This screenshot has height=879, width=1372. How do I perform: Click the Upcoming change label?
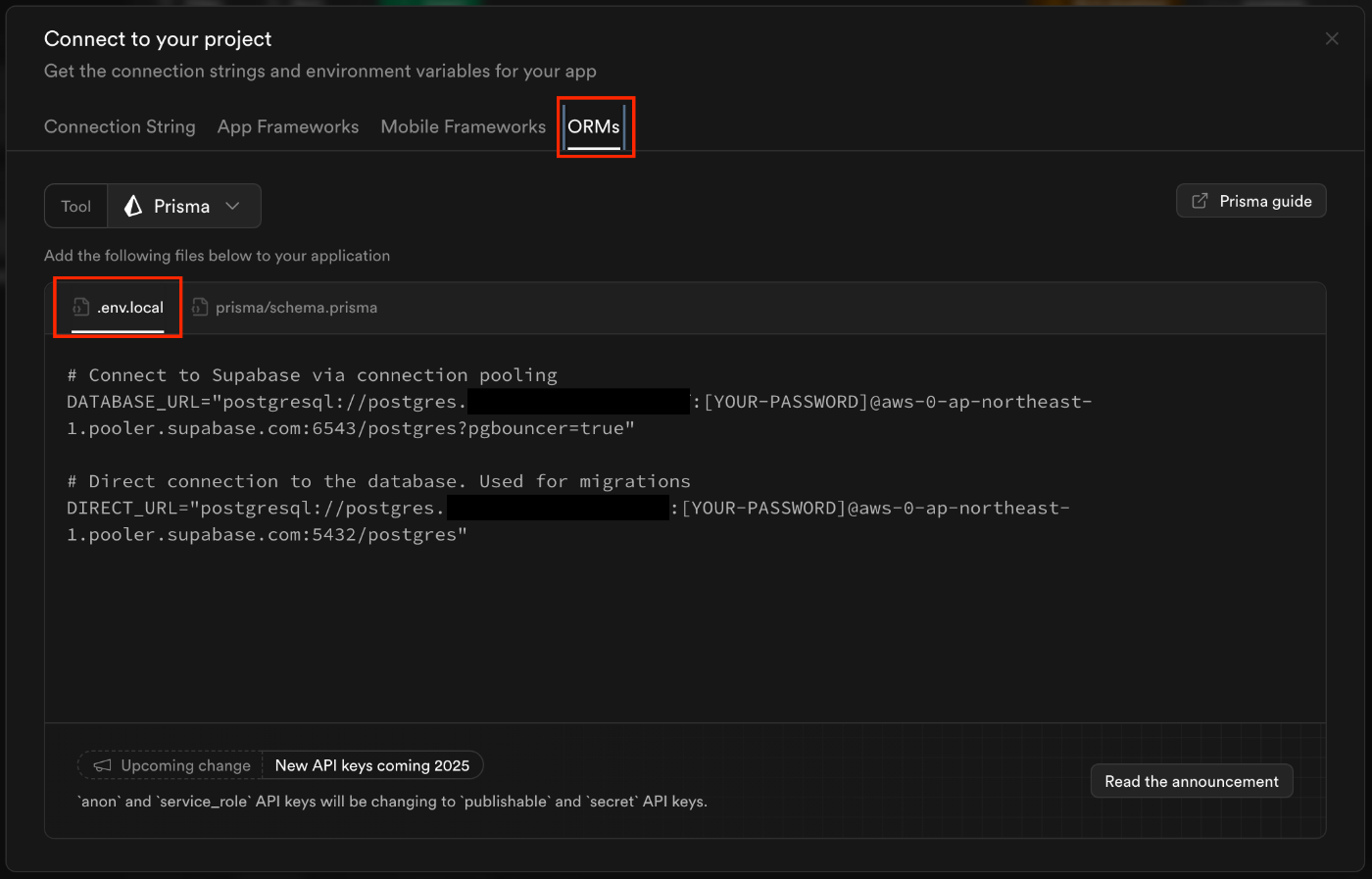186,765
